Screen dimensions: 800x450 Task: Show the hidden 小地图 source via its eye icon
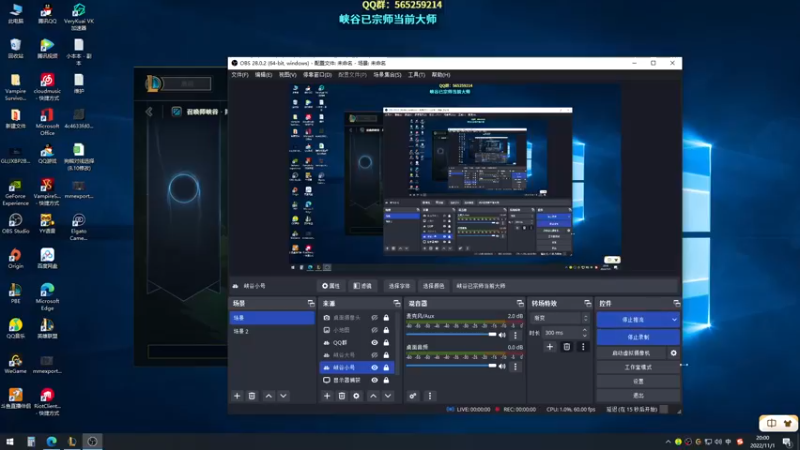click(x=374, y=330)
